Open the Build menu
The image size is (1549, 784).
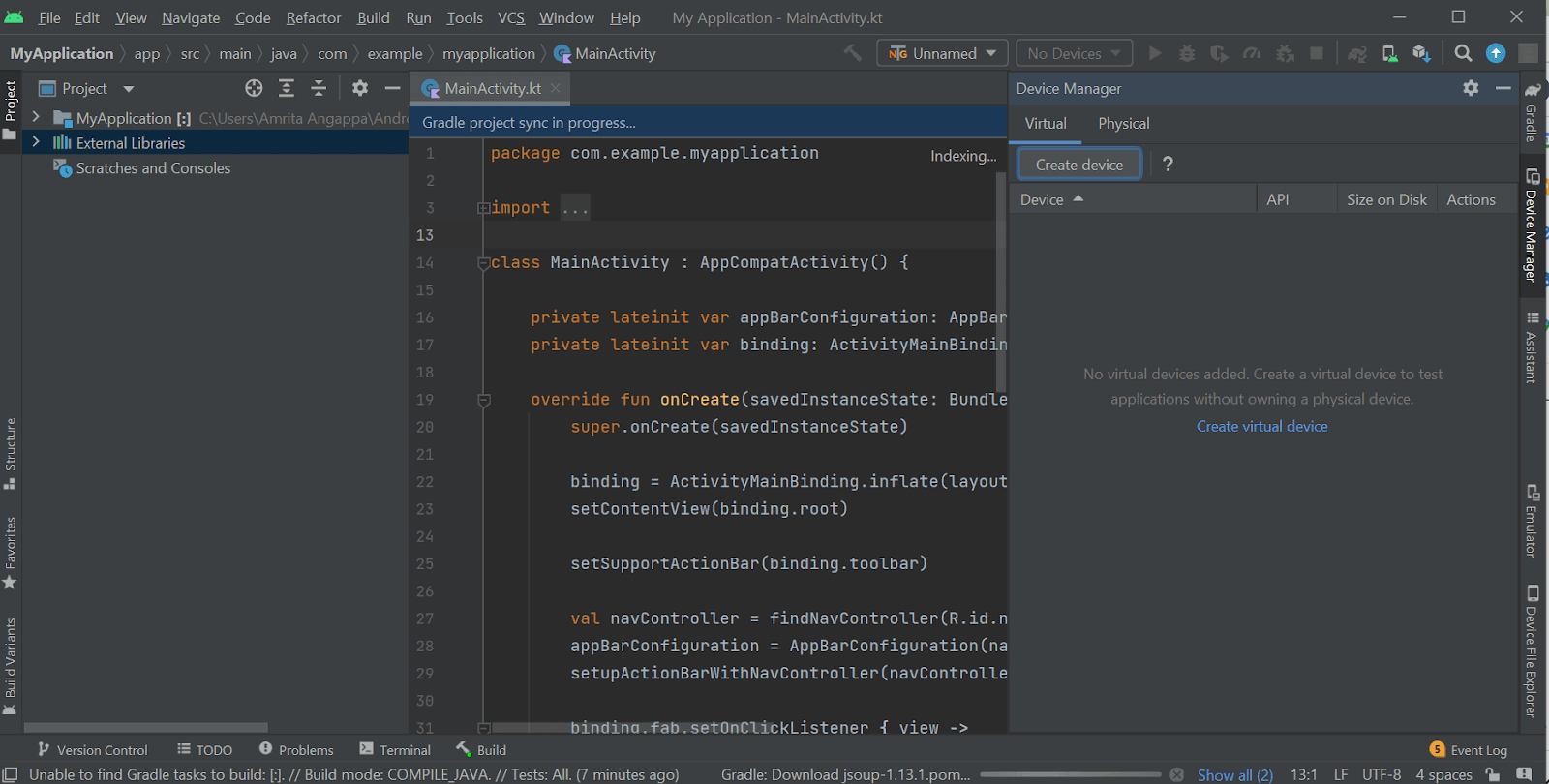374,17
